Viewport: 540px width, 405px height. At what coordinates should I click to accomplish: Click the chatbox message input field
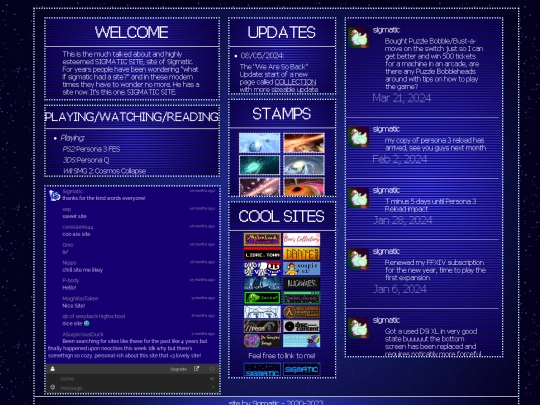(x=133, y=388)
